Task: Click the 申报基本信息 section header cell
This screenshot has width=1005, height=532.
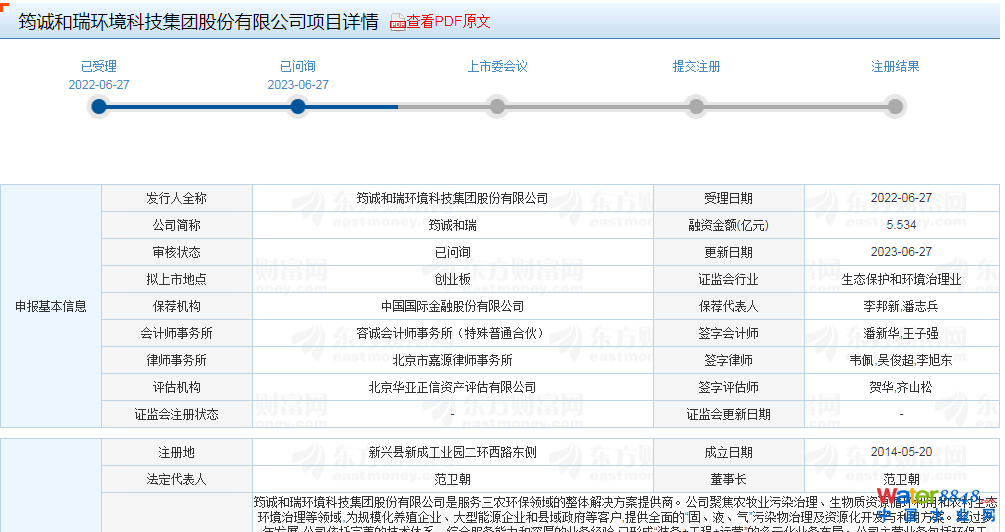Action: pos(51,307)
